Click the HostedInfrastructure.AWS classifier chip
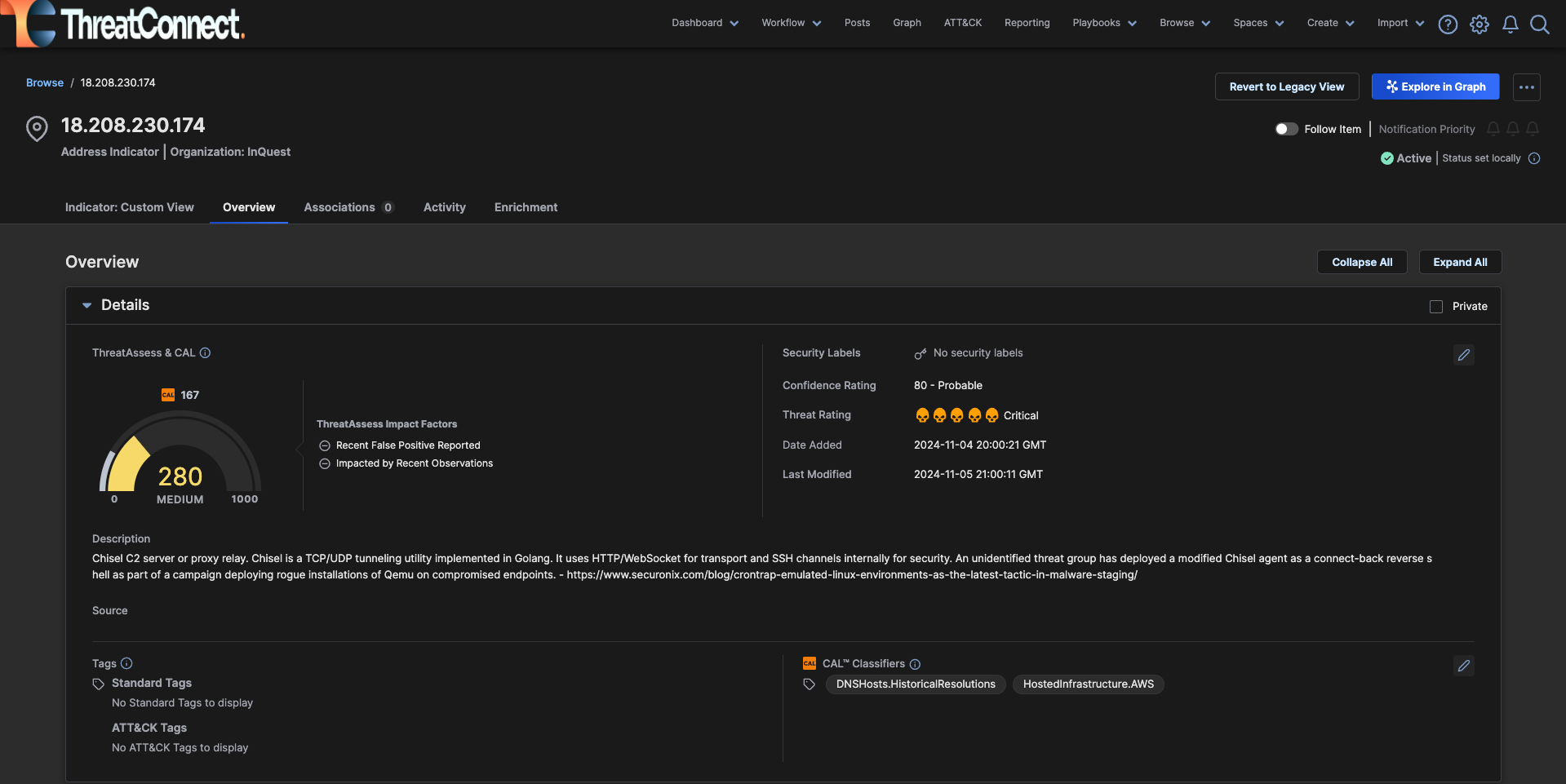 pyautogui.click(x=1089, y=684)
